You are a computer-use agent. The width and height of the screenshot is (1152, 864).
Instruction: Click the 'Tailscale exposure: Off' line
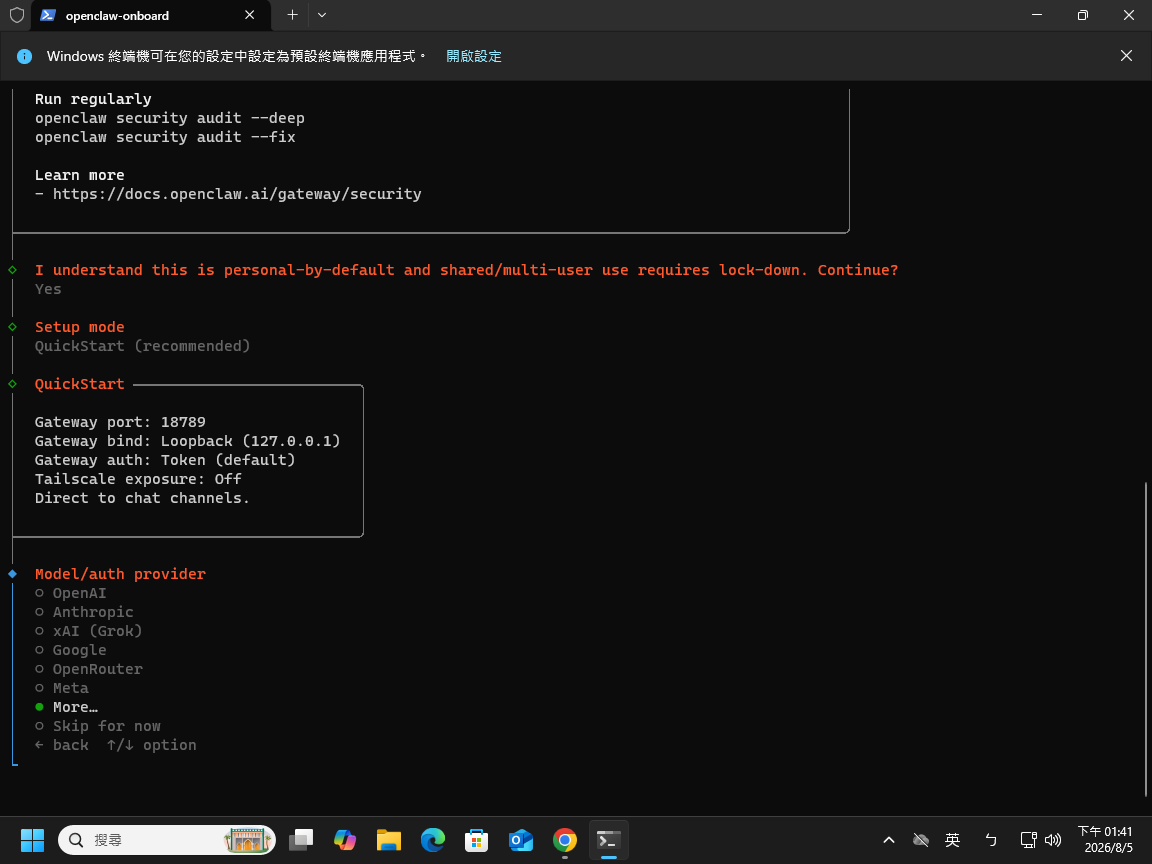pyautogui.click(x=138, y=479)
